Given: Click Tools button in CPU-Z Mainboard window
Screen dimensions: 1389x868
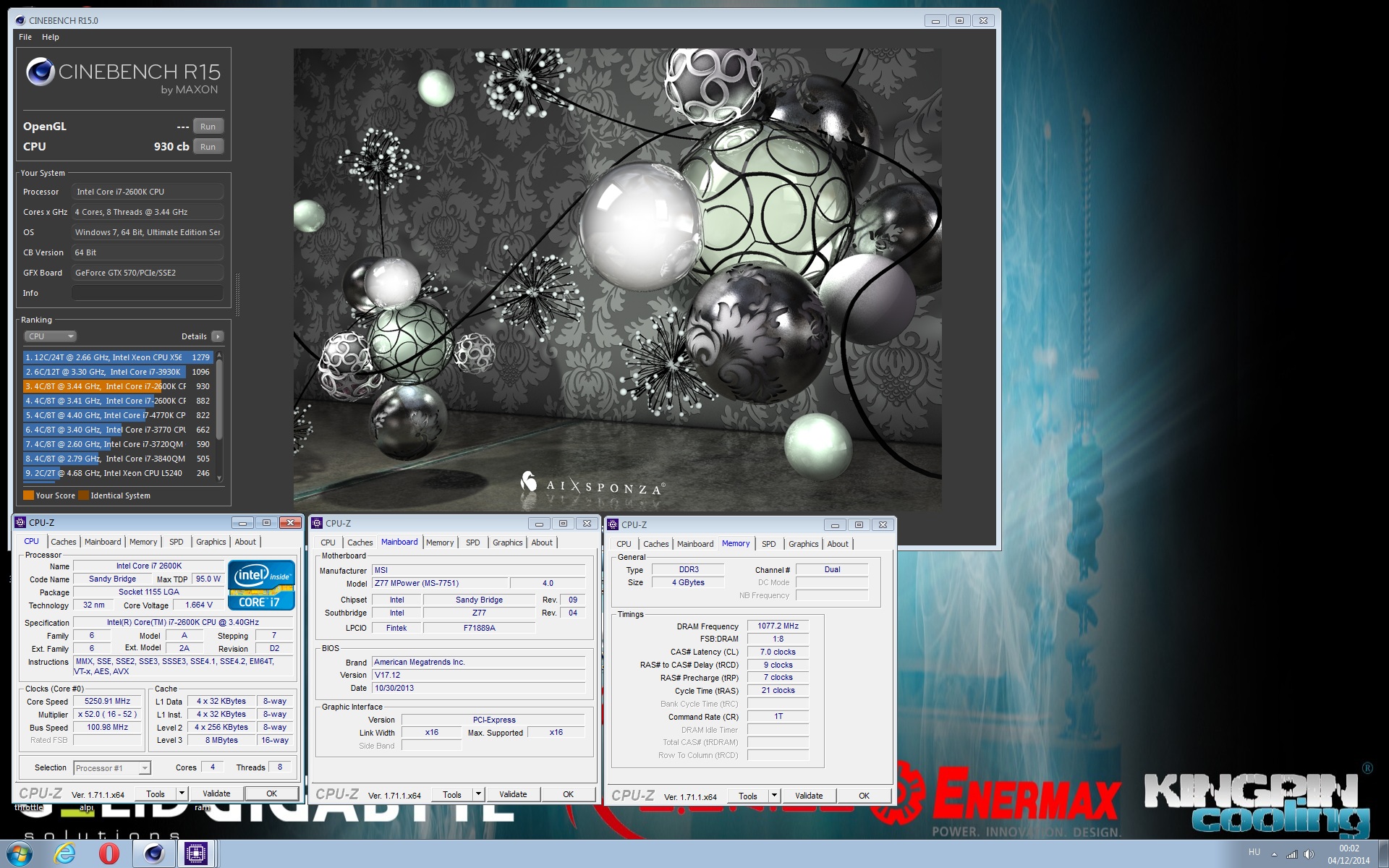Looking at the screenshot, I should pos(452,794).
